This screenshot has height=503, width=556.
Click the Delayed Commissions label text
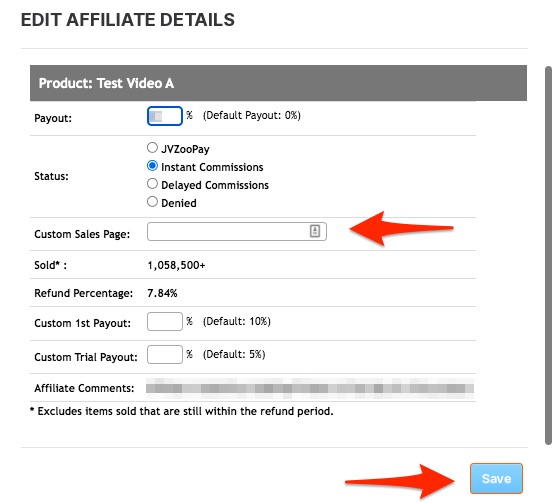click(x=215, y=185)
